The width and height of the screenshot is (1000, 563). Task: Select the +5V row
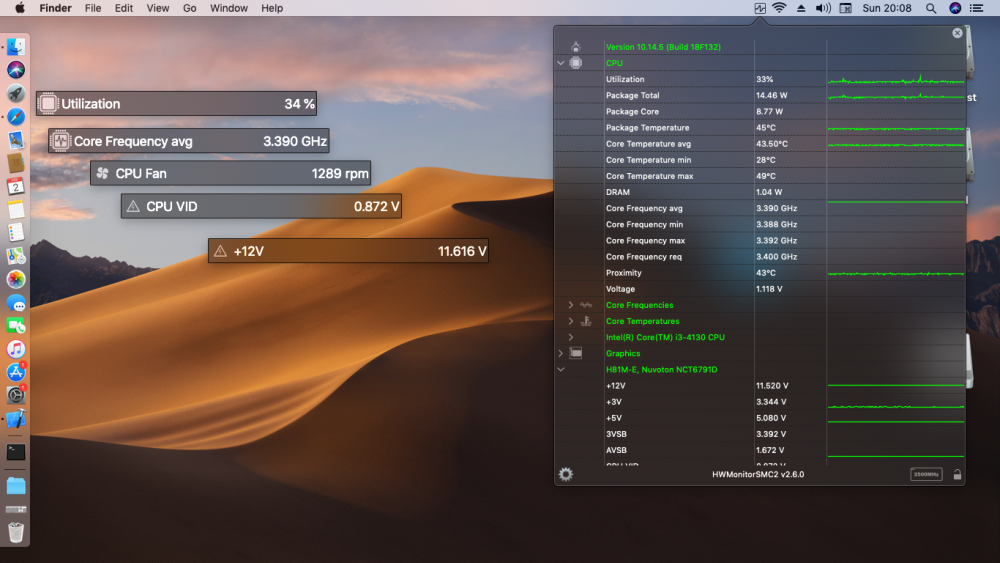point(760,418)
